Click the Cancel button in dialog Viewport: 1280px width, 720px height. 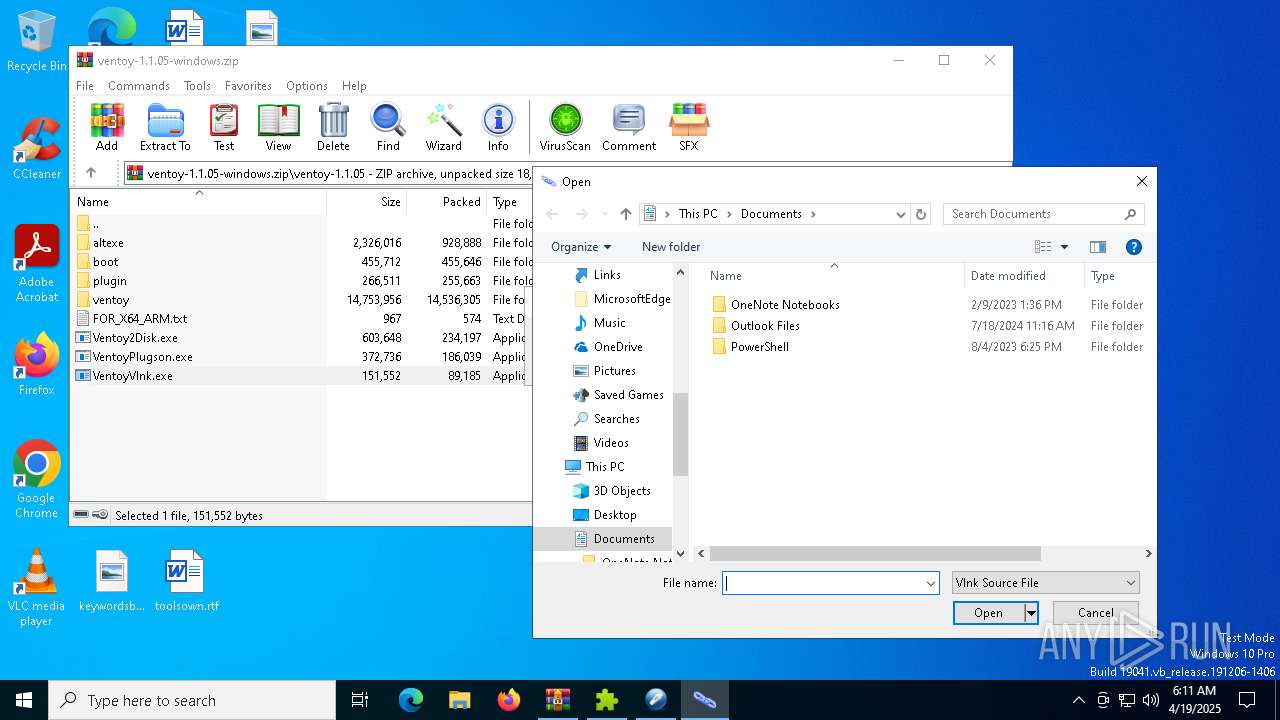(1096, 613)
